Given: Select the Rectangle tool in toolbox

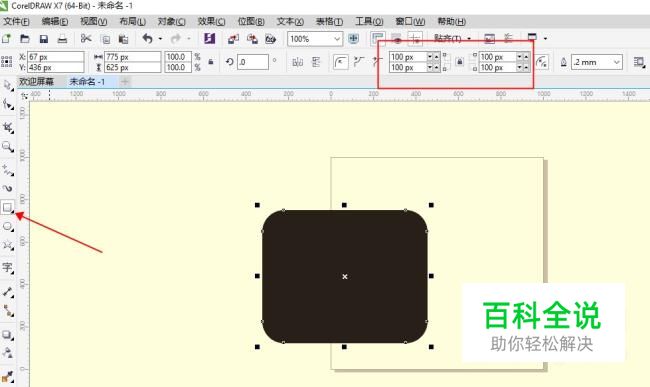Looking at the screenshot, I should pyautogui.click(x=7, y=207).
